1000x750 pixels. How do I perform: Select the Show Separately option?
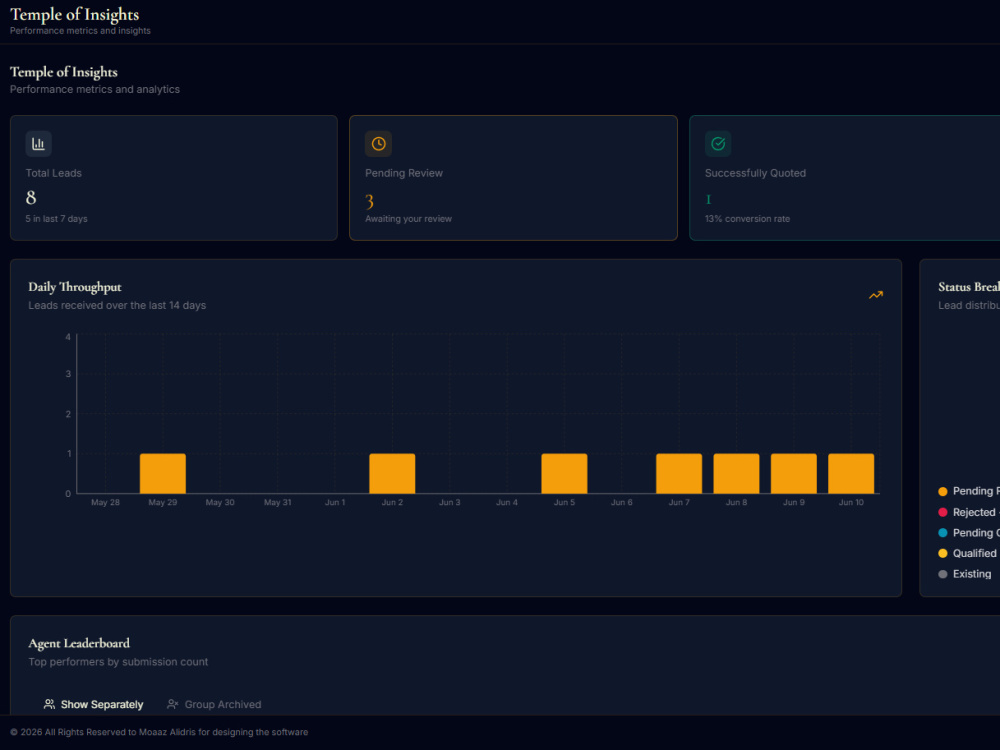click(93, 704)
